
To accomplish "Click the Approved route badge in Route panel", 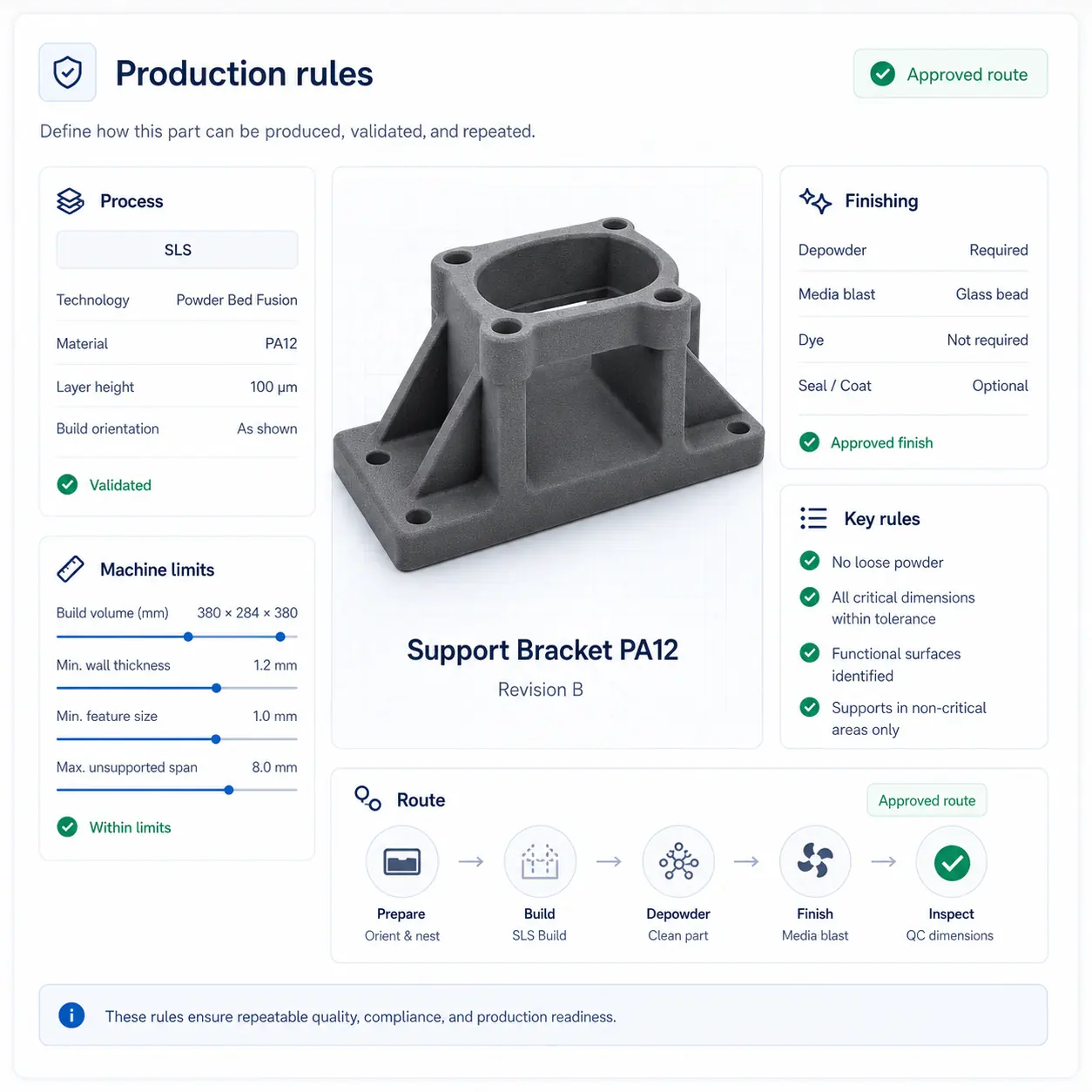I will click(x=927, y=800).
